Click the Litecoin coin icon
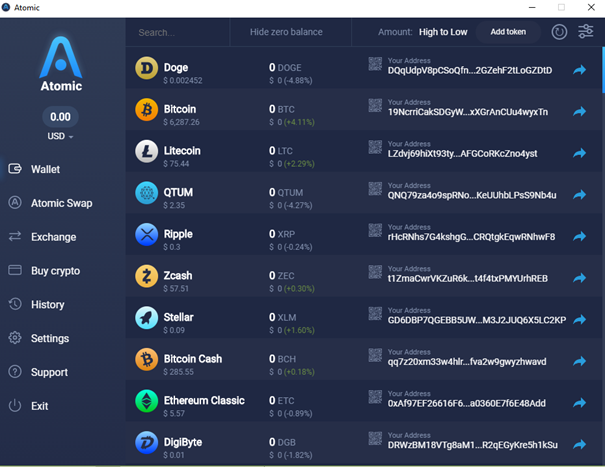605x467 pixels. pos(146,151)
